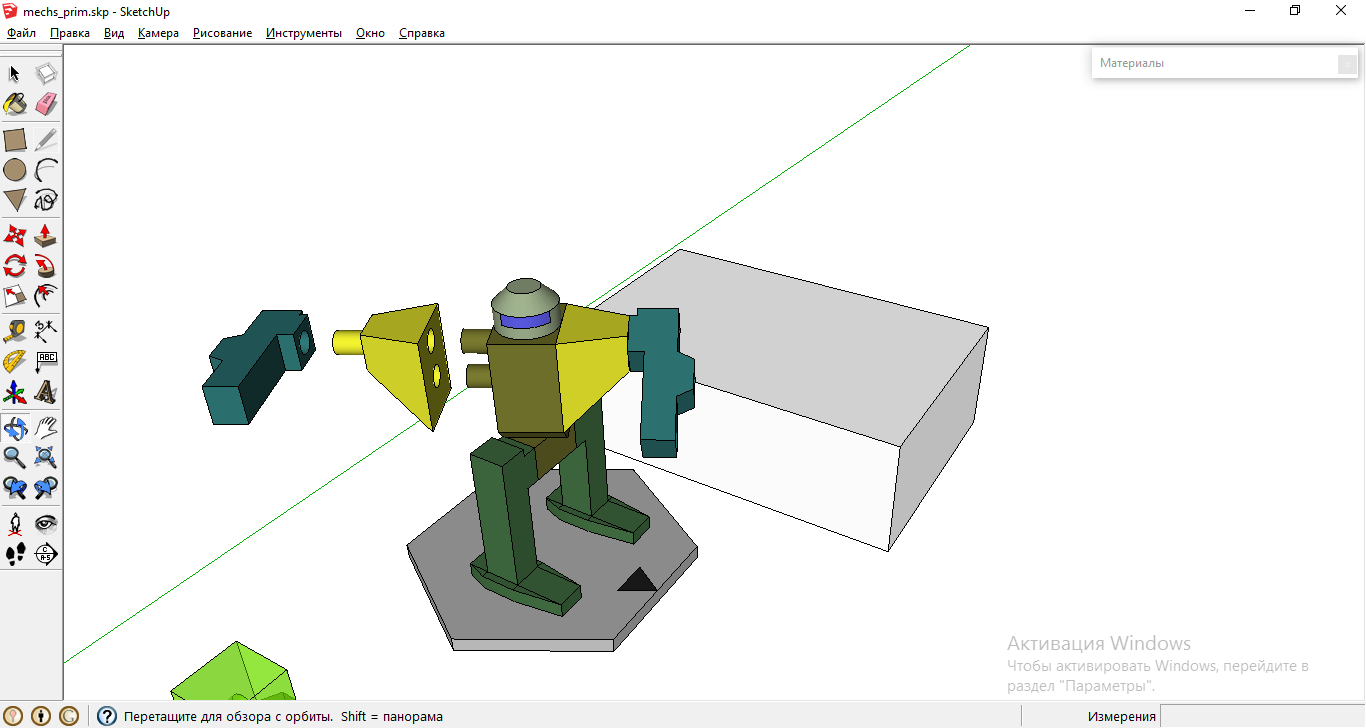
Task: Toggle the help instructor question icon
Action: (107, 716)
